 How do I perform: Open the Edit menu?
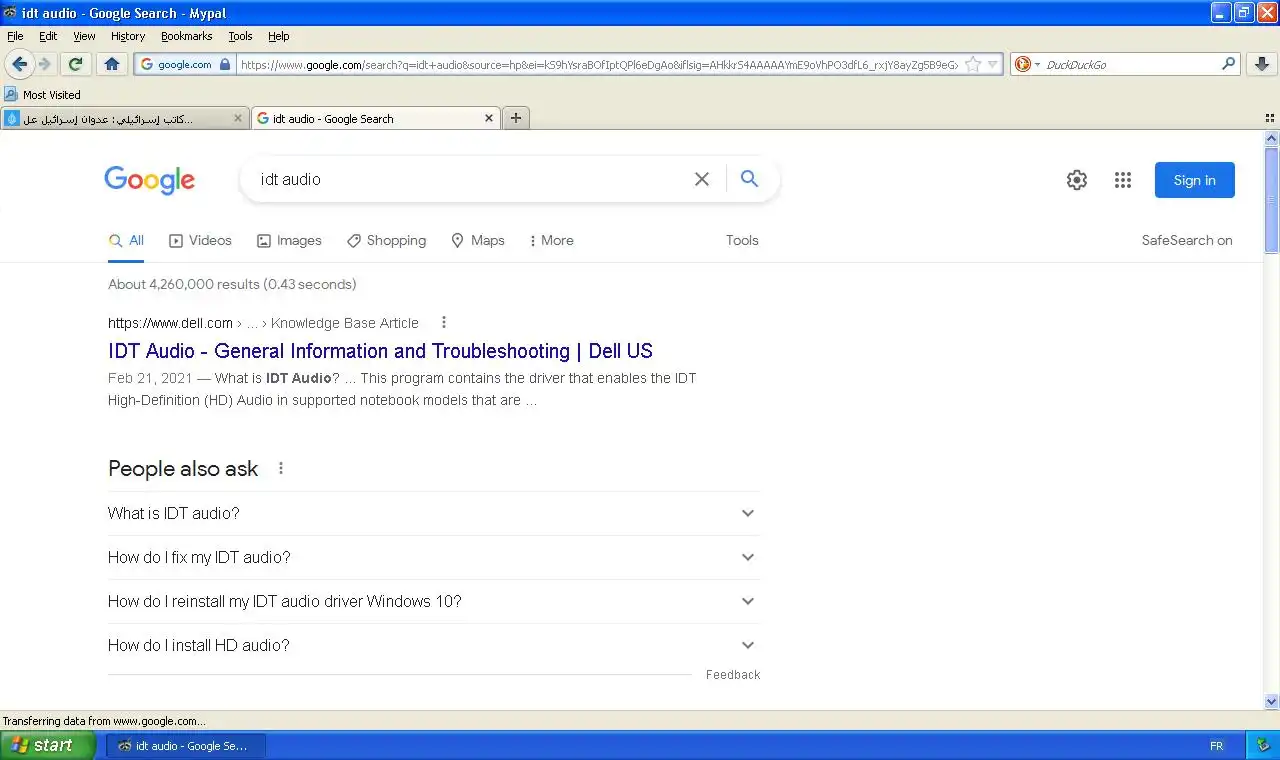48,36
